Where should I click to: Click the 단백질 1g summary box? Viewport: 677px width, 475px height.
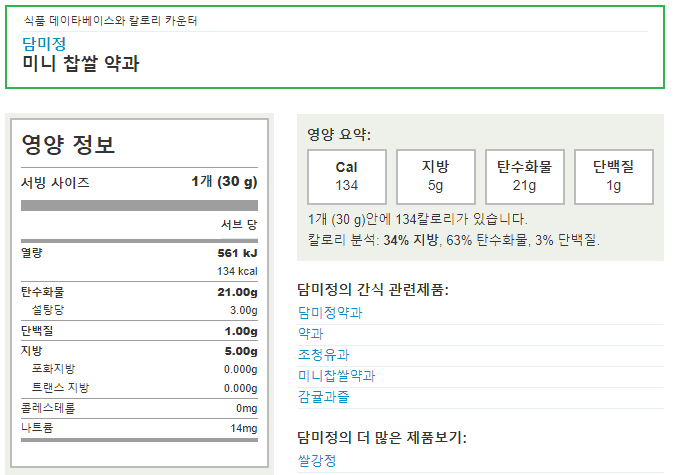[614, 177]
